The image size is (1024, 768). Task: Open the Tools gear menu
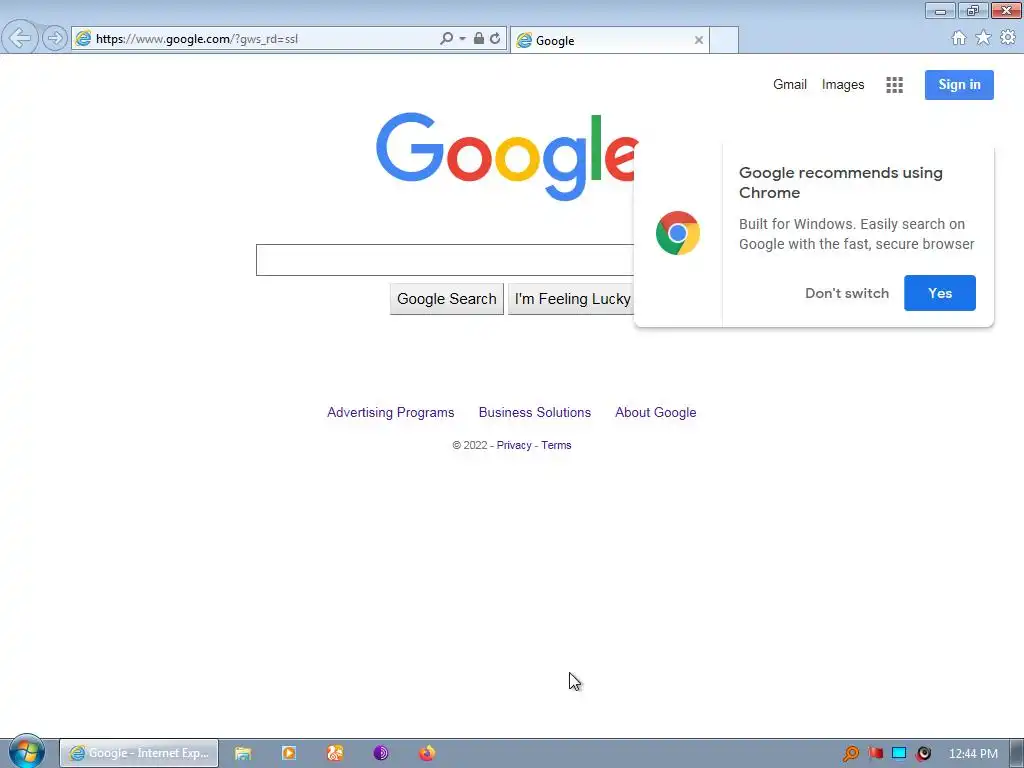(x=1008, y=38)
